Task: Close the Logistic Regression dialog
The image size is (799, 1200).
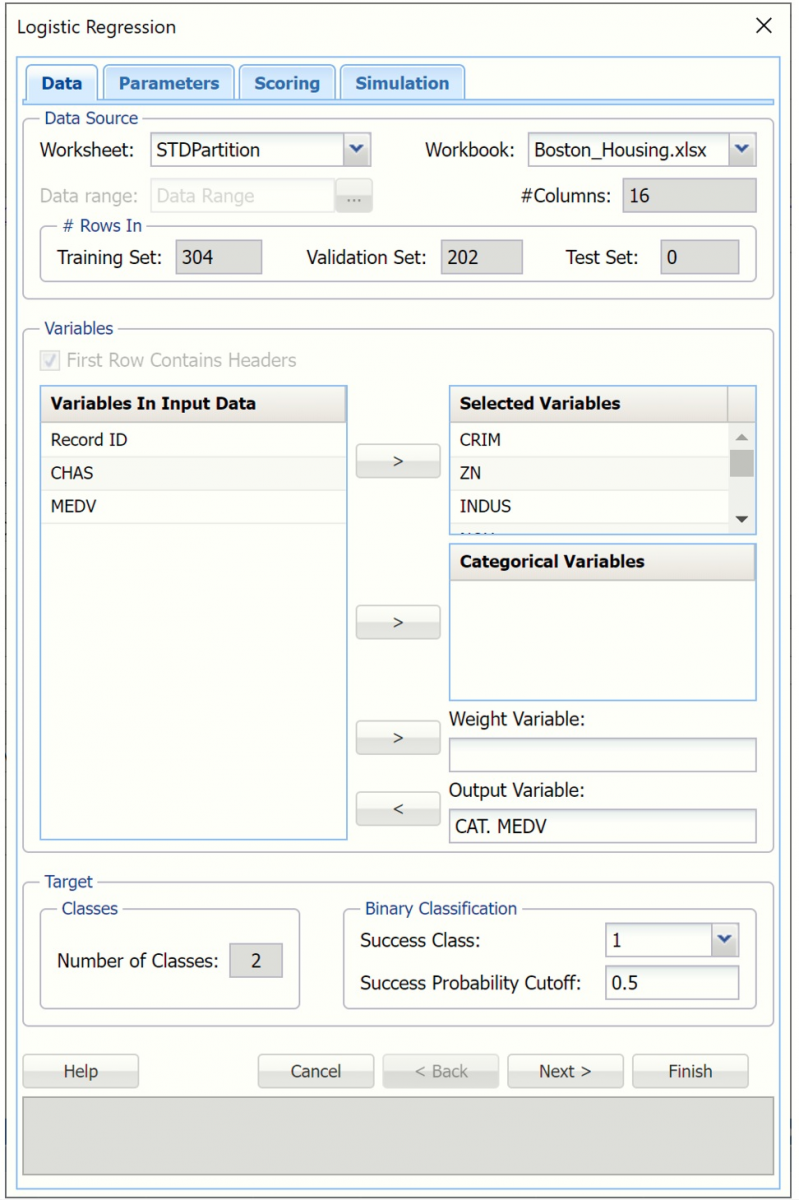Action: coord(764,26)
